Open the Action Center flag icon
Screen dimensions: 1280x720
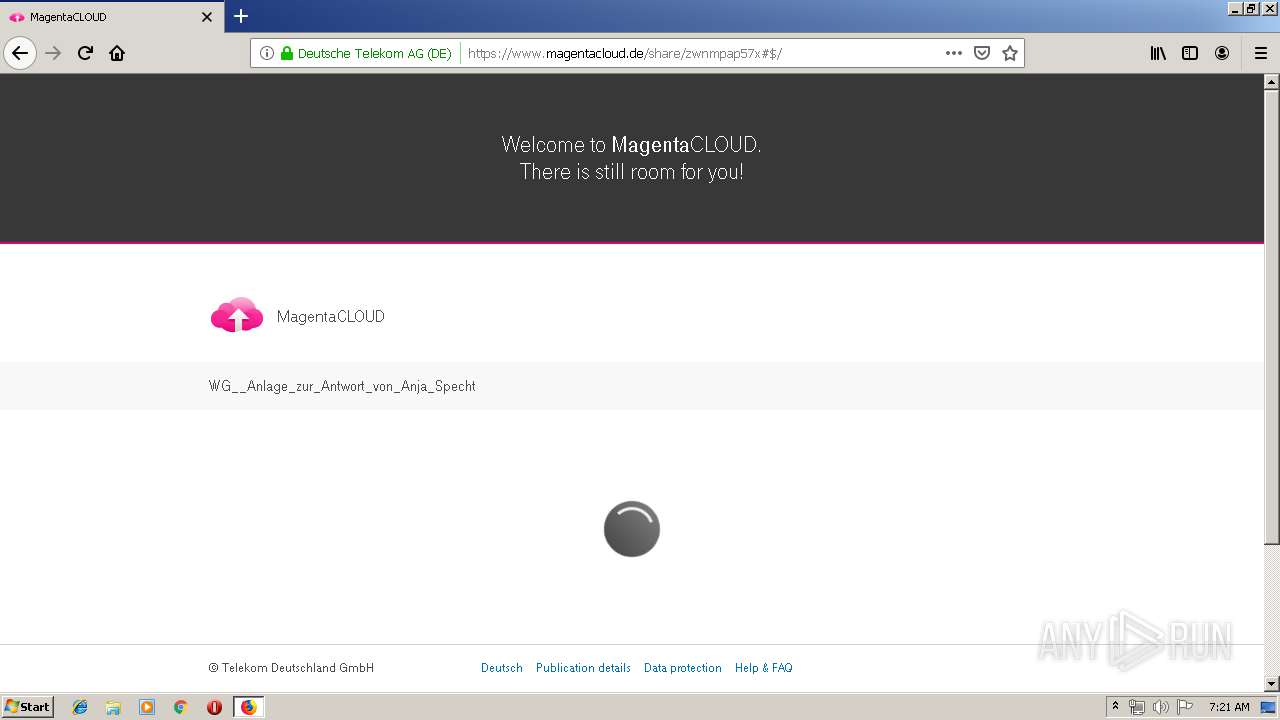(x=1185, y=707)
